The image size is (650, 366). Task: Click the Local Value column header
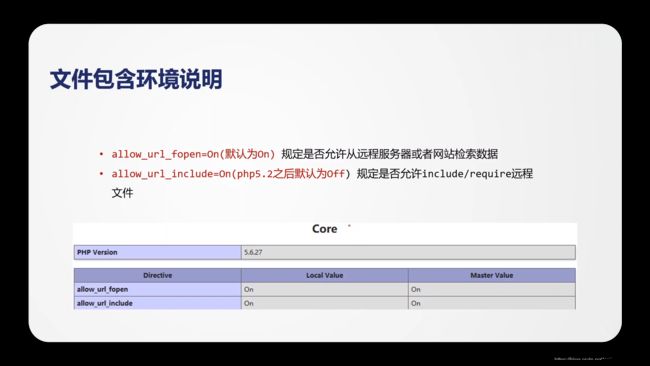[x=325, y=275]
